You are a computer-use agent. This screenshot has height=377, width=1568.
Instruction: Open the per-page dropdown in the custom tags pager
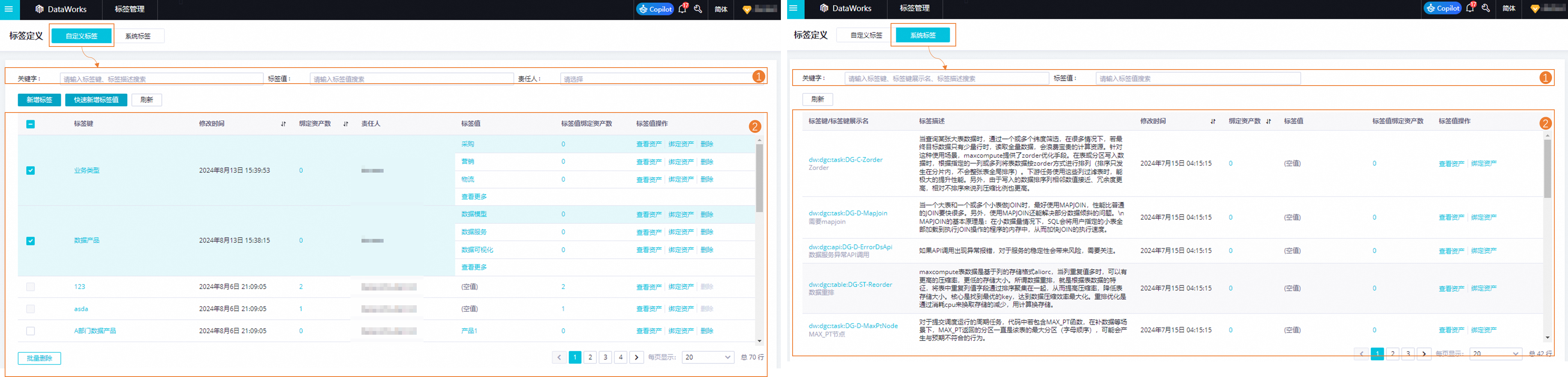pos(708,357)
